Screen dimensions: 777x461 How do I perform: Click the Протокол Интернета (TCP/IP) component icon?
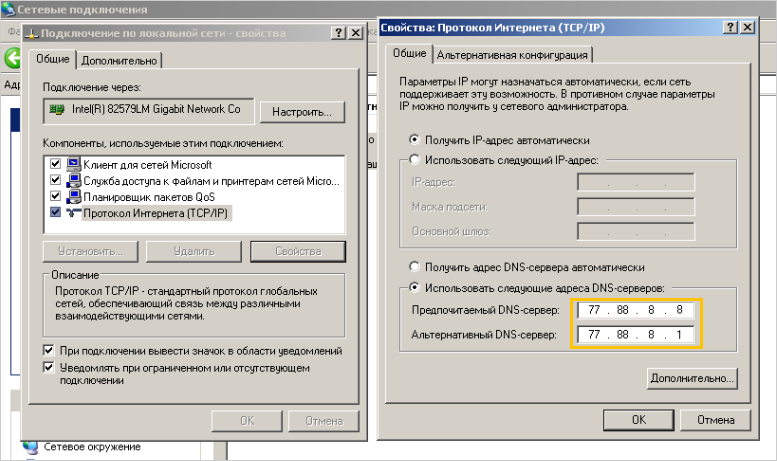coord(73,213)
